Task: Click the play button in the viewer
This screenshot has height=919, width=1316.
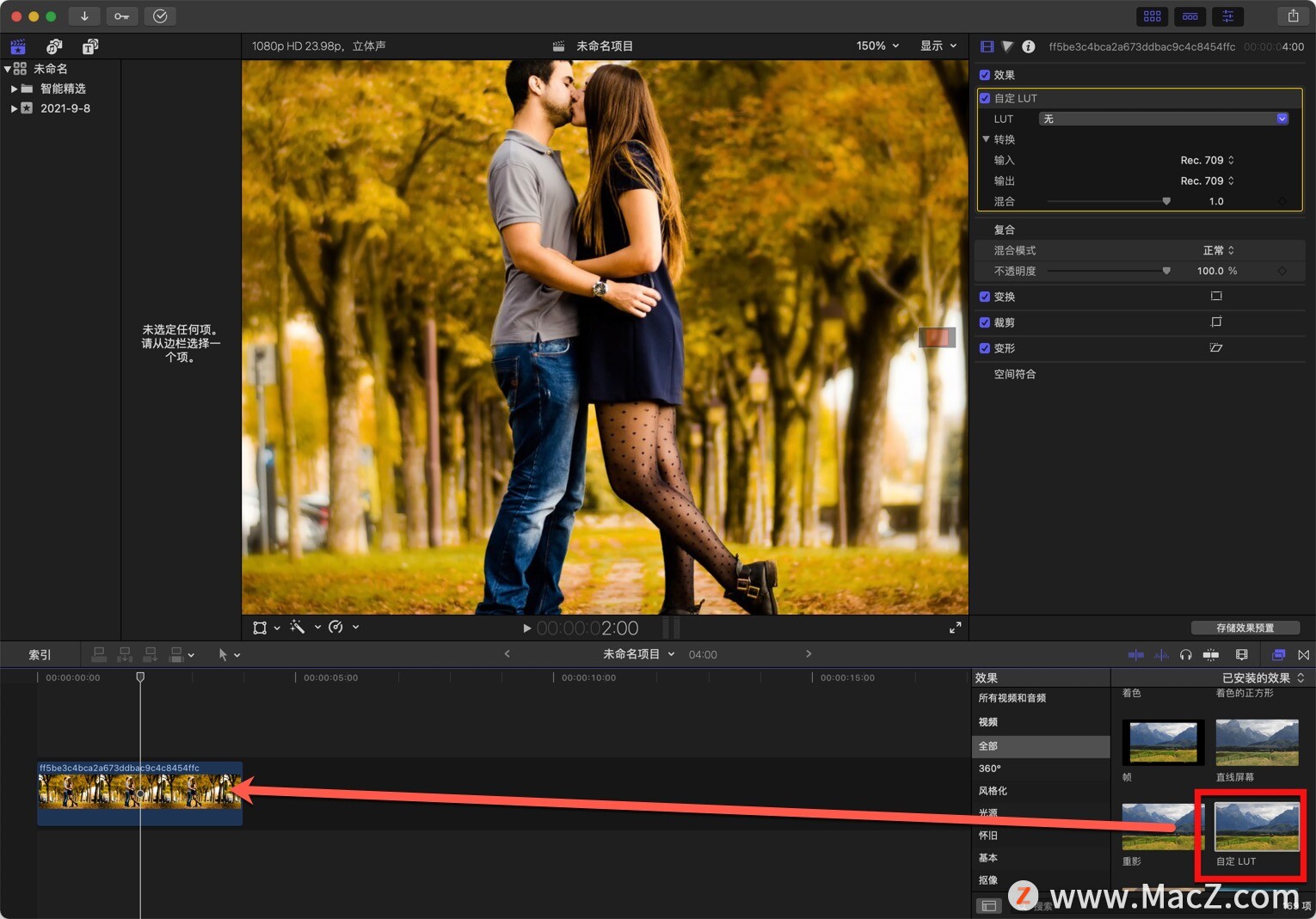Action: (527, 628)
